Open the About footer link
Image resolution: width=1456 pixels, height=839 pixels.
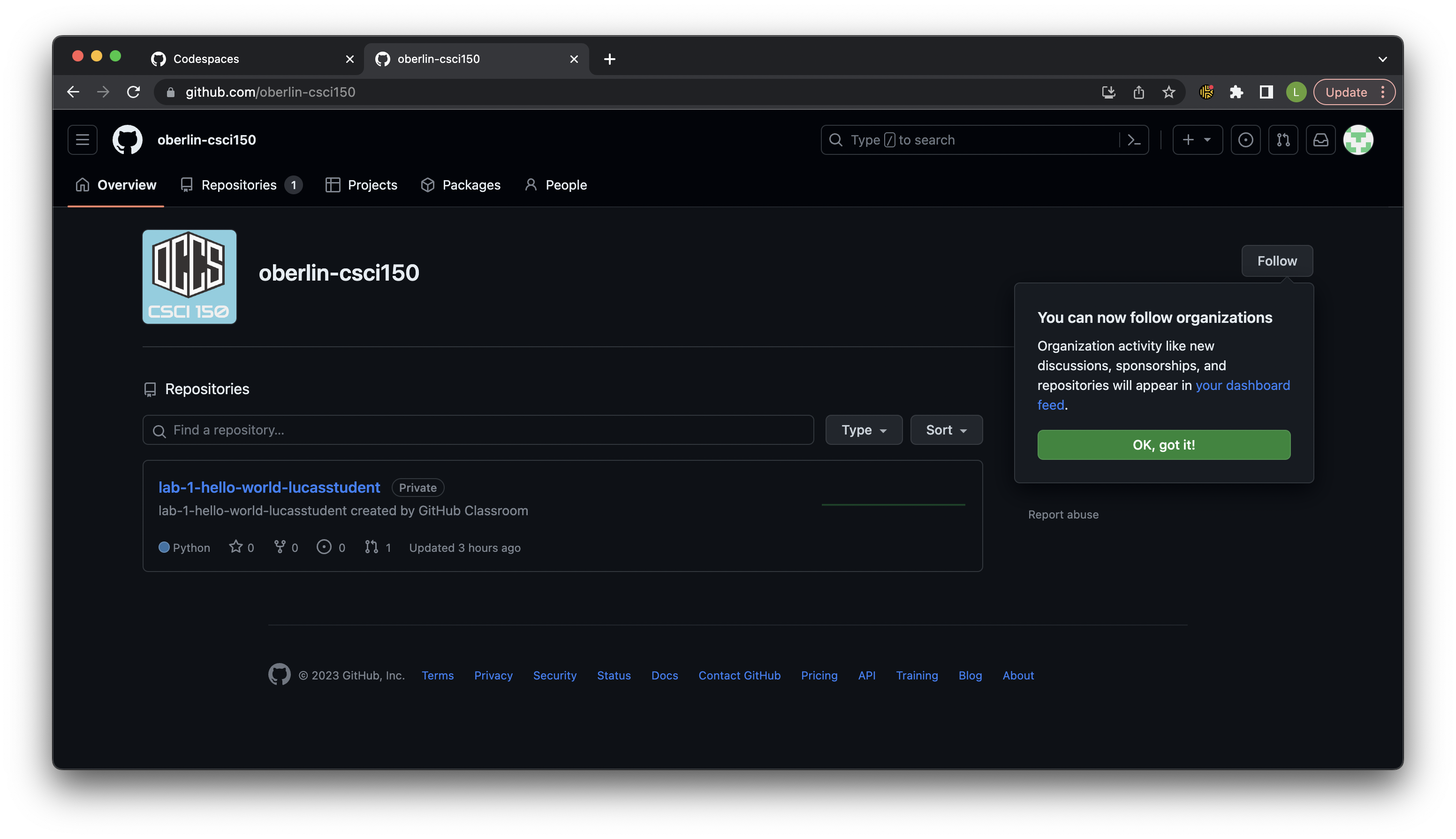click(1018, 675)
